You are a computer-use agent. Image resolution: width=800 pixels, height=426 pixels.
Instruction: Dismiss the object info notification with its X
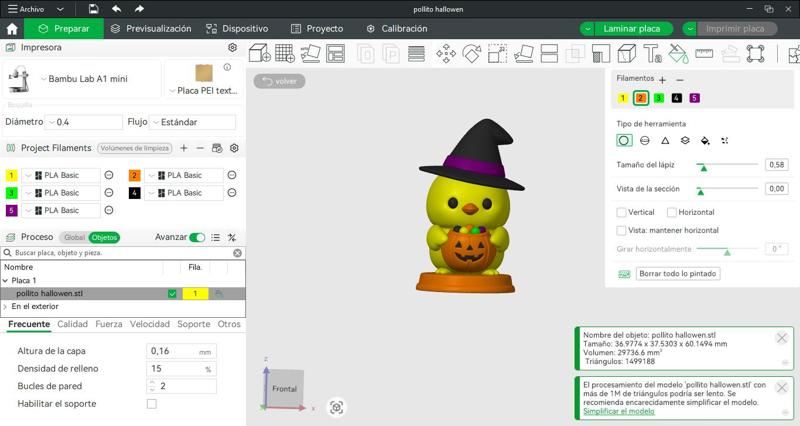click(x=782, y=338)
